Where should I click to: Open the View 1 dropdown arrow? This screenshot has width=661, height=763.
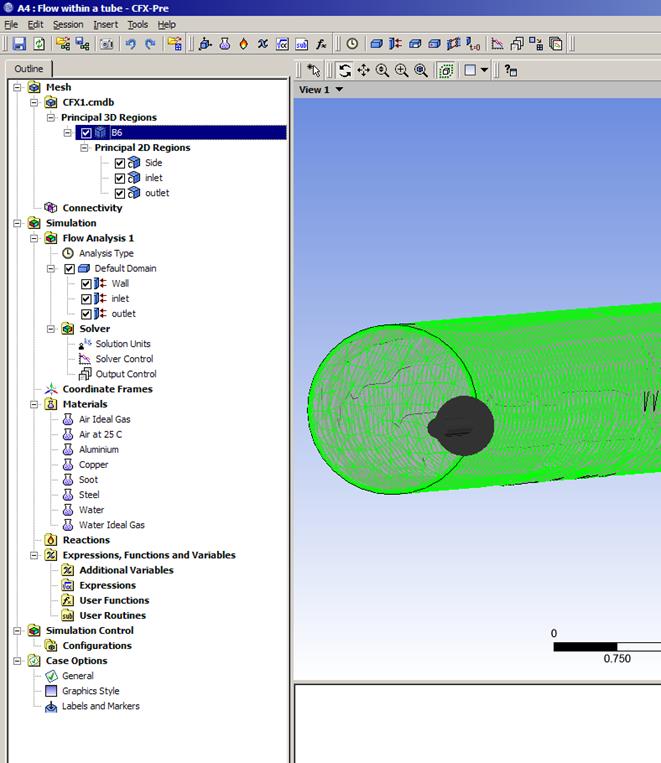340,90
